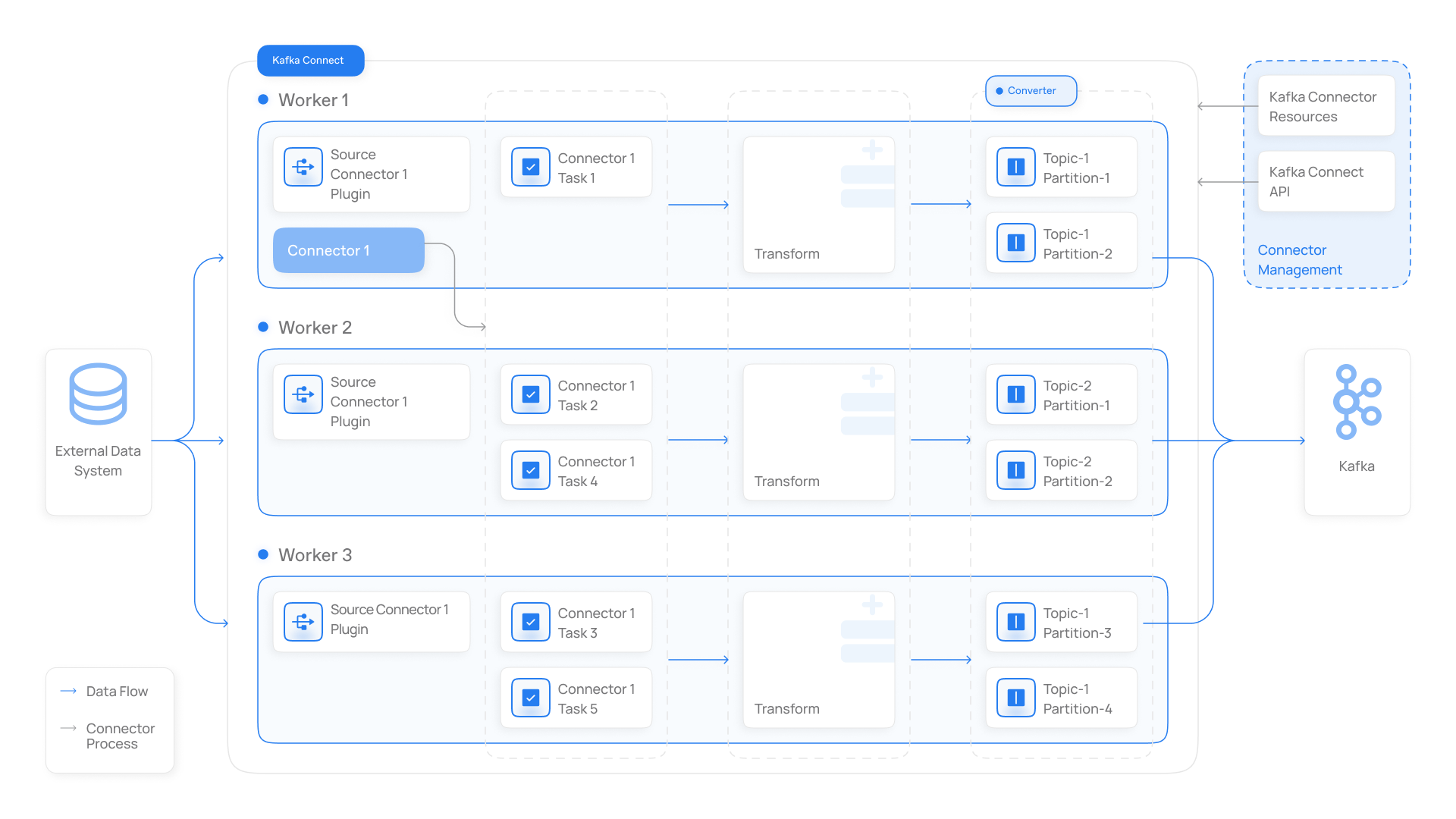The height and width of the screenshot is (819, 1456).
Task: Toggle the Connector 1 Task 5 checkbox
Action: (531, 698)
